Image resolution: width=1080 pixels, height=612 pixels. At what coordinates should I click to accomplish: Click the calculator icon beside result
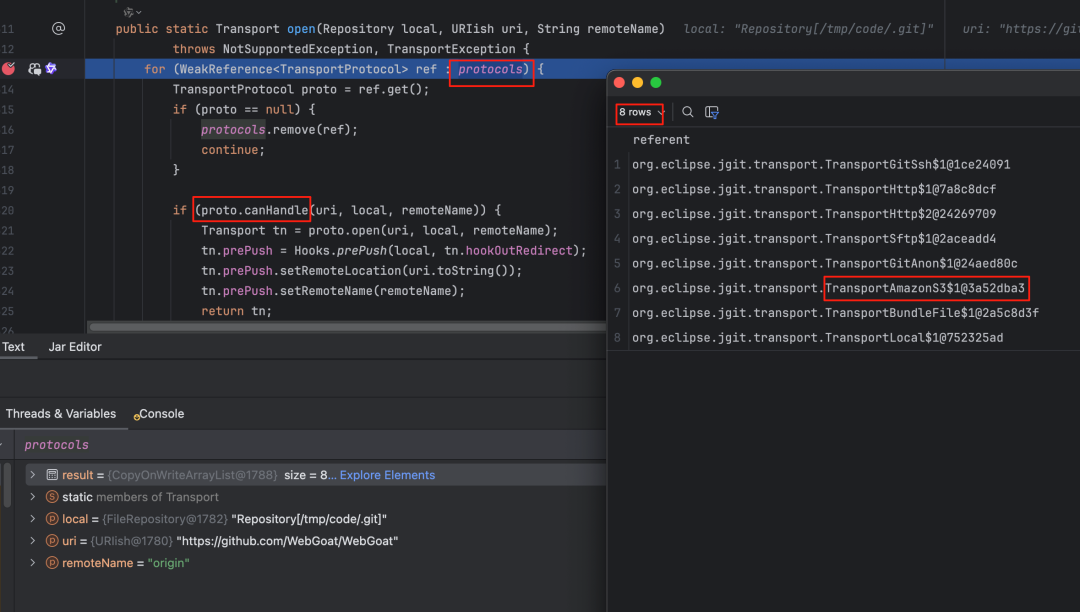click(x=52, y=474)
